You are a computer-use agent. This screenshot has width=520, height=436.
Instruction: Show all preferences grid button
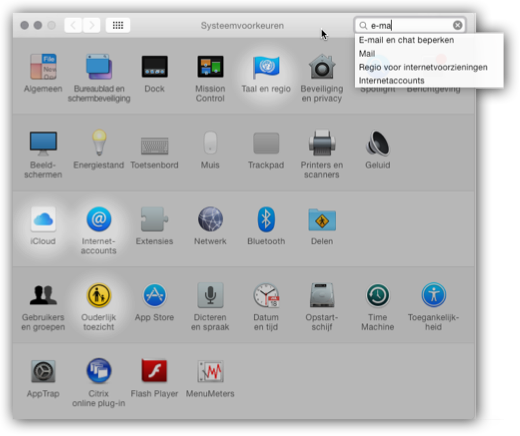pos(118,25)
